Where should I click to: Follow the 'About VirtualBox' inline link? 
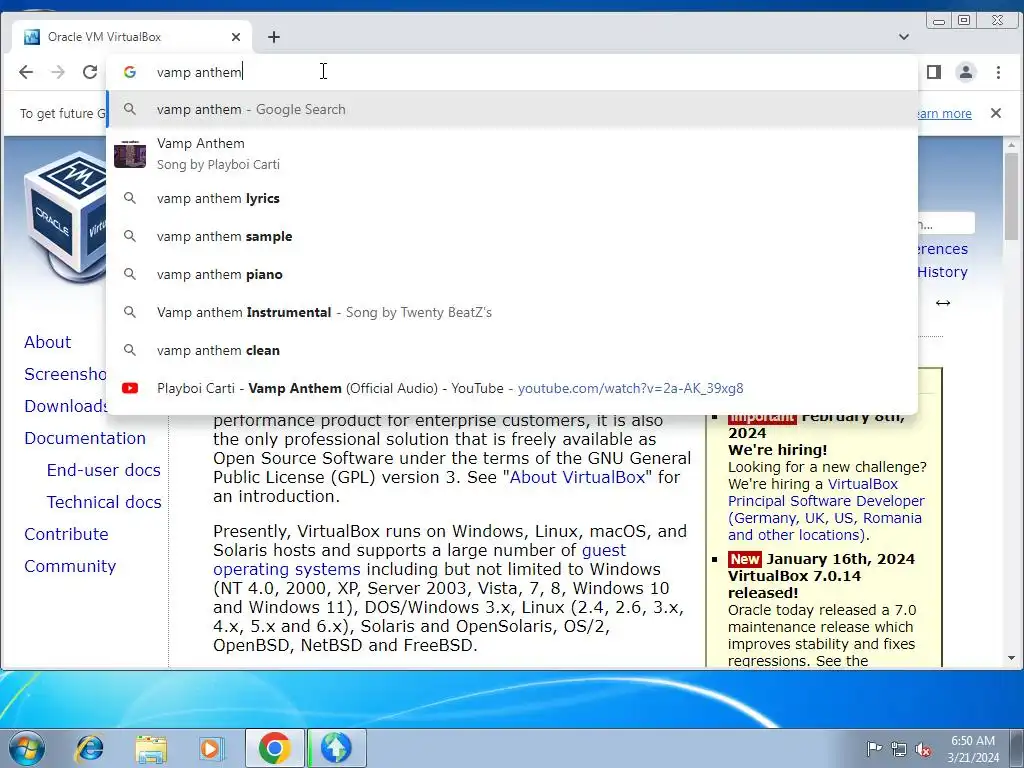(x=577, y=477)
